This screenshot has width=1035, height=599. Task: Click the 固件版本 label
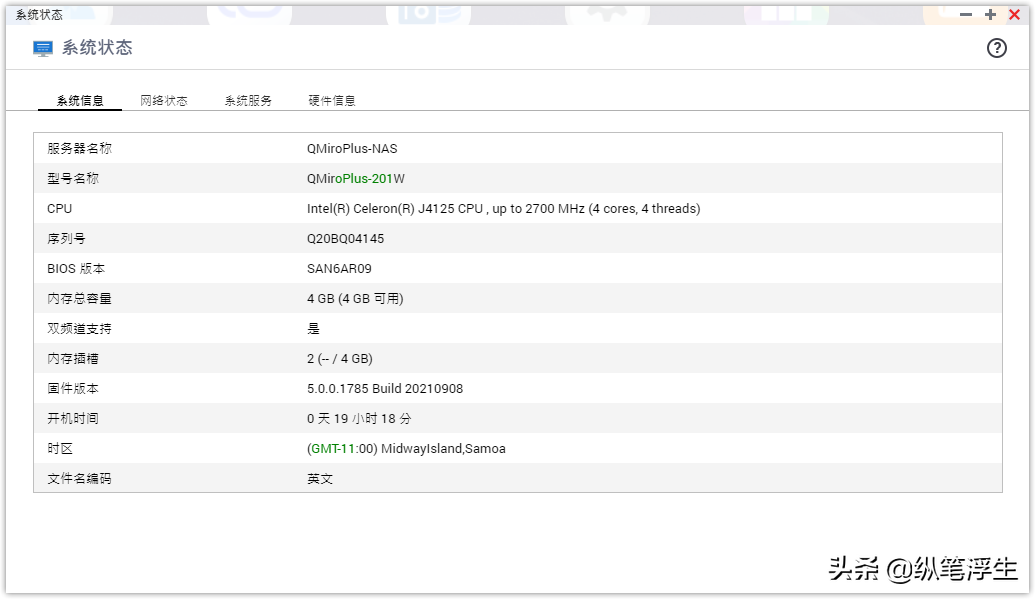click(x=73, y=388)
